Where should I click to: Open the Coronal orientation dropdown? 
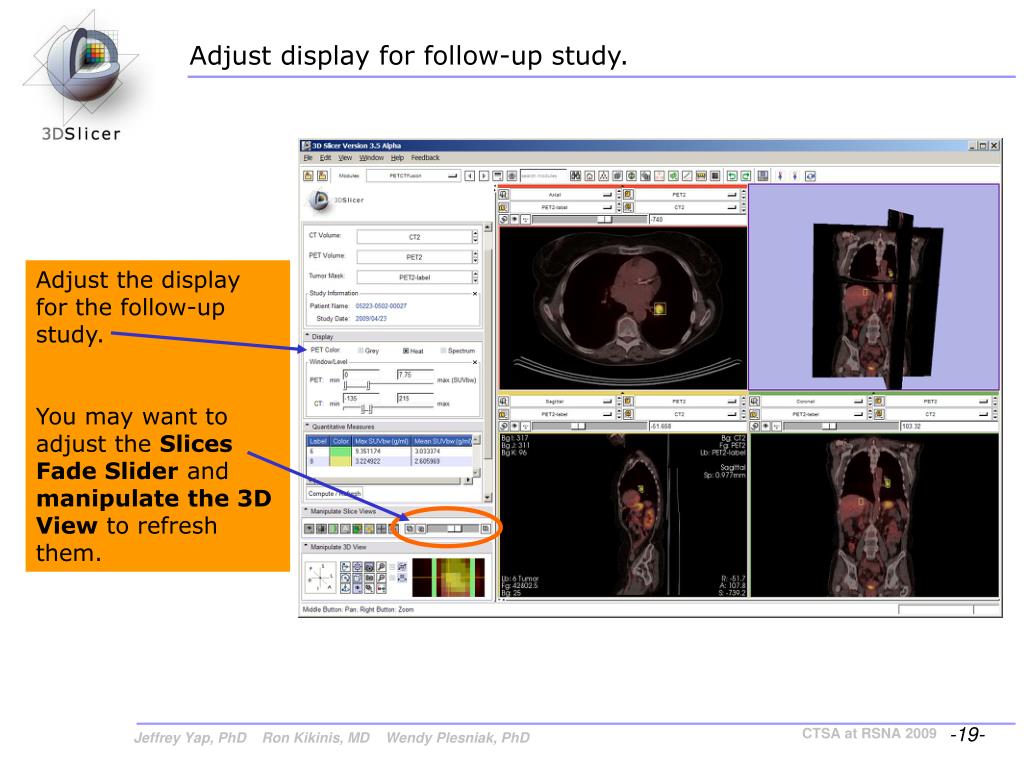tap(813, 401)
